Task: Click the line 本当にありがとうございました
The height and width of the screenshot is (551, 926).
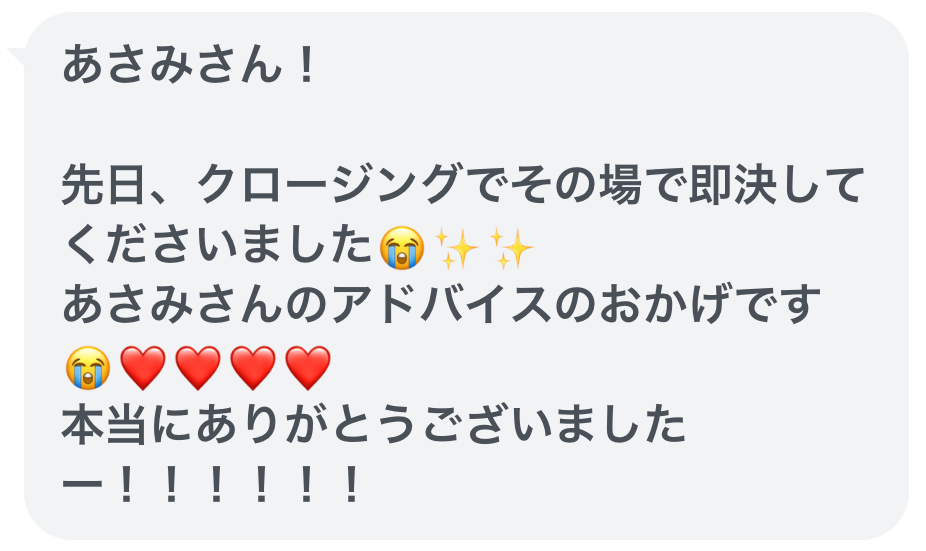Action: pos(374,425)
